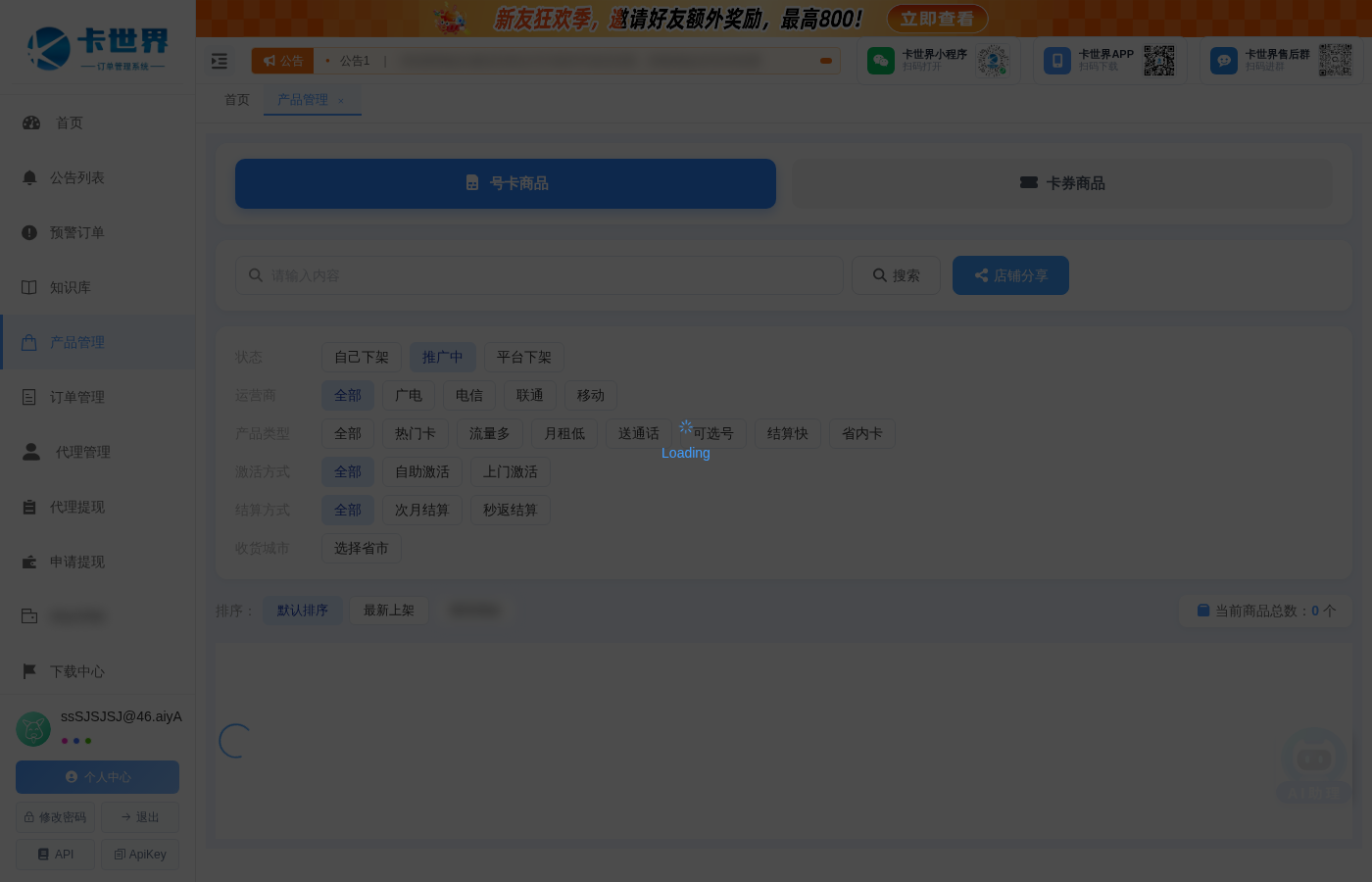
Task: Select 热门卡 product type filter
Action: coord(416,434)
